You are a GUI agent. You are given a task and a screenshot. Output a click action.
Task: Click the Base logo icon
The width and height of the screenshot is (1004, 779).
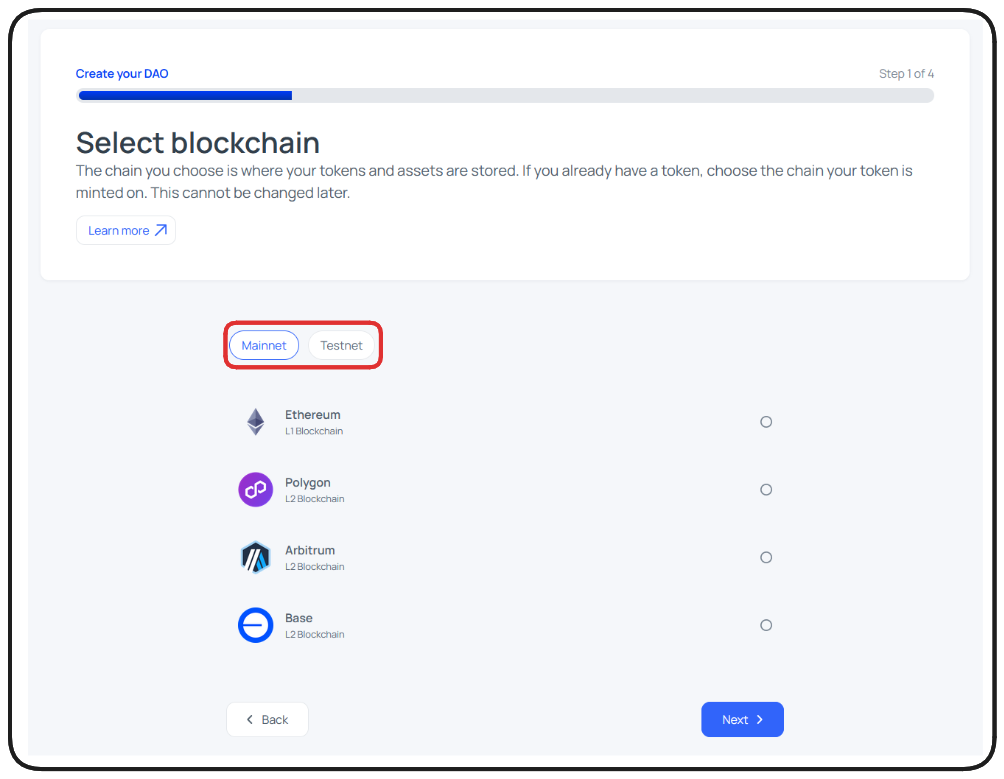point(256,625)
